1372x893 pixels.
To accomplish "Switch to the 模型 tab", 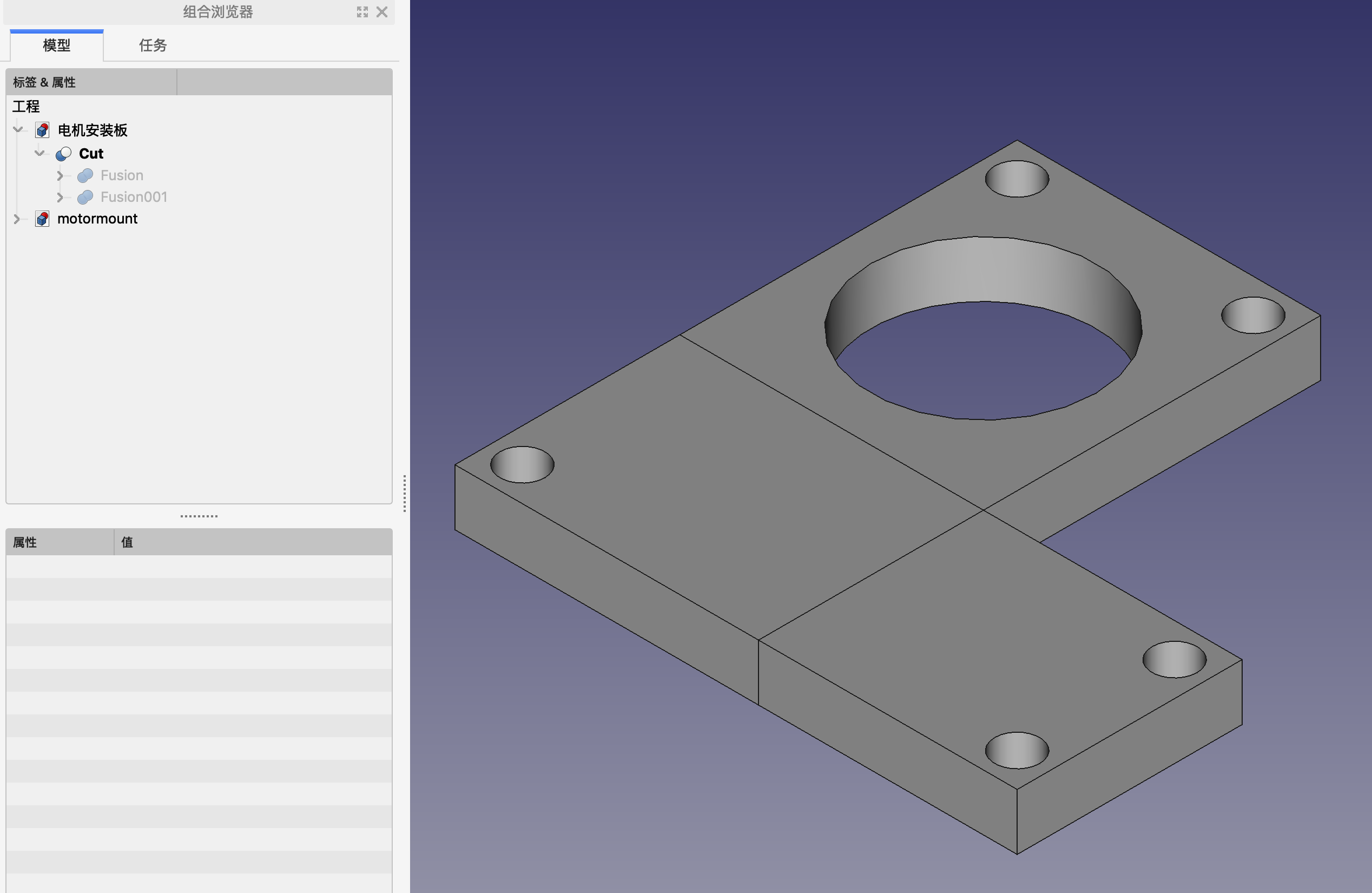I will [x=56, y=45].
